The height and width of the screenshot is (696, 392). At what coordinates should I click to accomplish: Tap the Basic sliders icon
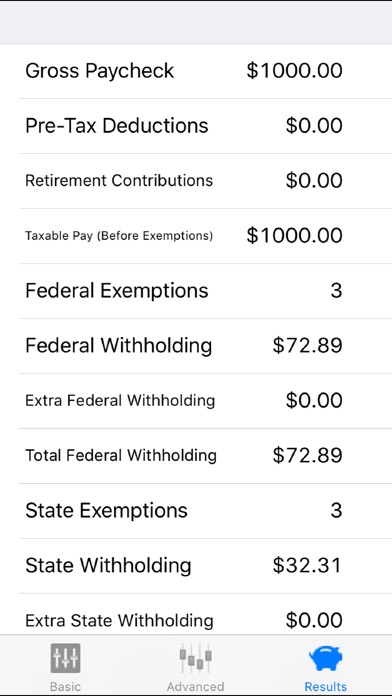tap(65, 657)
